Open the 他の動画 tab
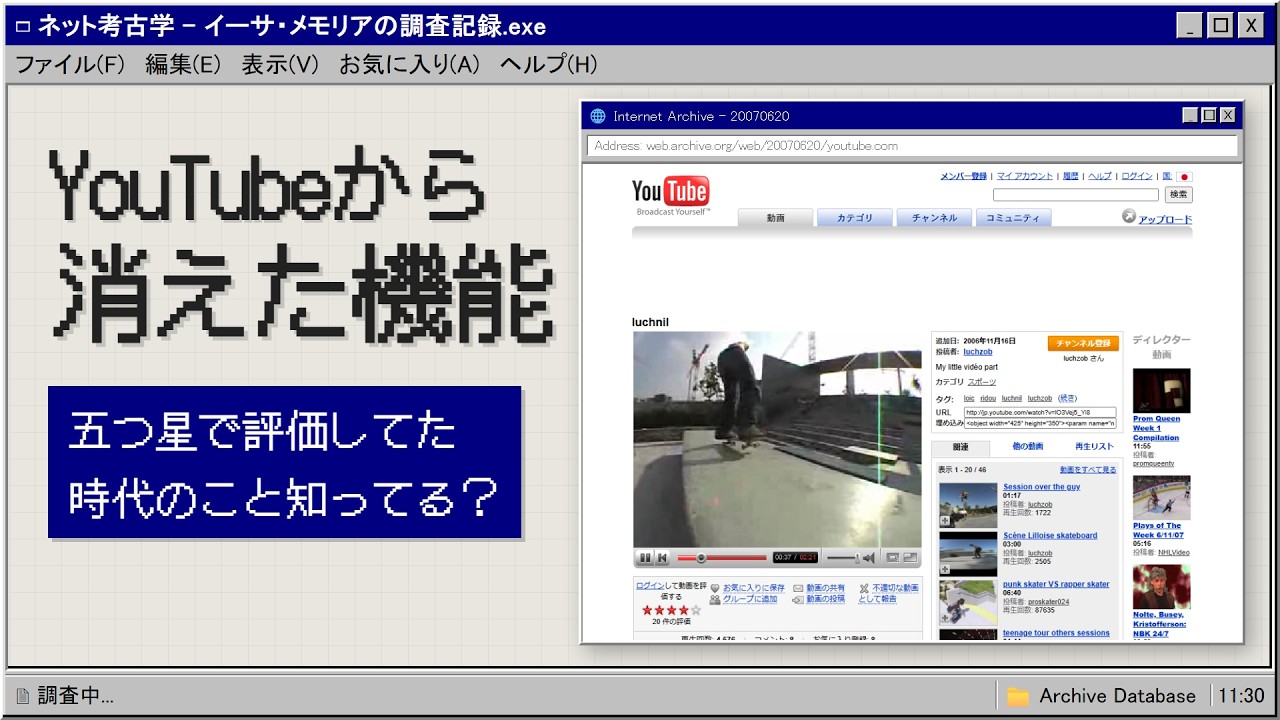Screen dimensions: 1280x720 [x=1027, y=447]
